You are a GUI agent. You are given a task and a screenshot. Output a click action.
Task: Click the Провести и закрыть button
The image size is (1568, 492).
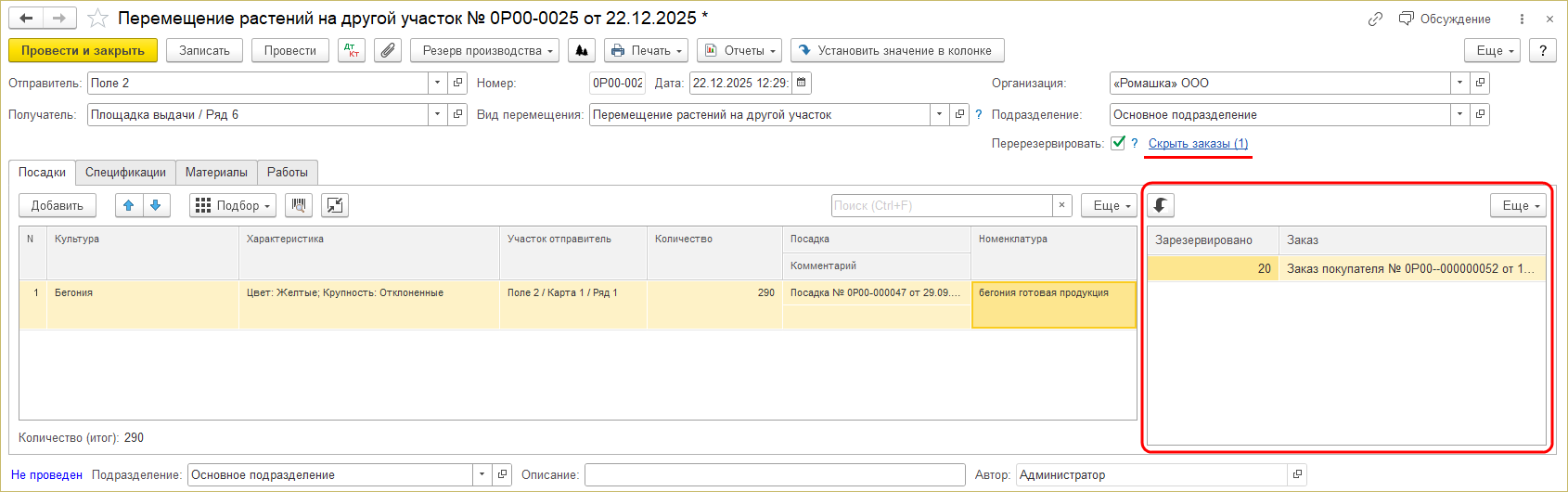tap(83, 50)
